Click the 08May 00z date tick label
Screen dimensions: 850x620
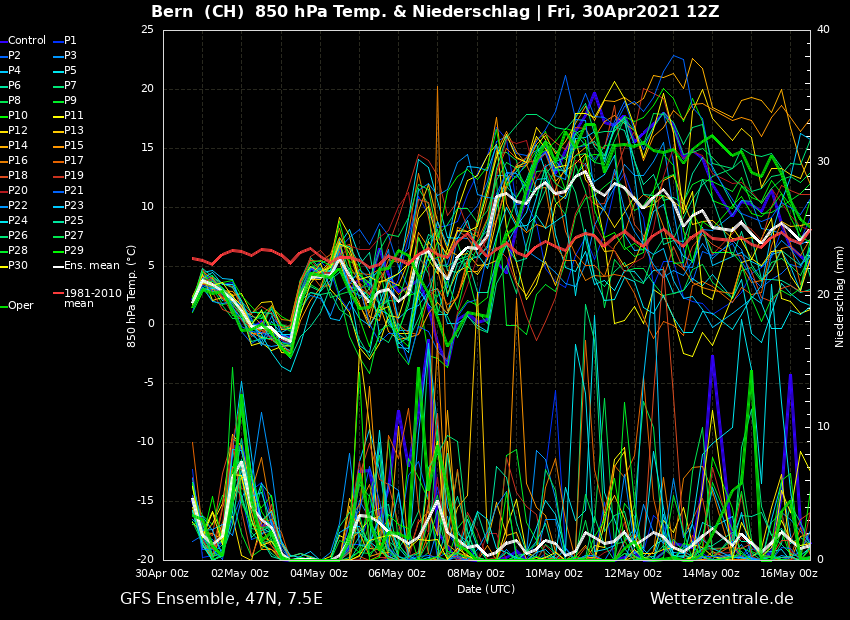476,574
